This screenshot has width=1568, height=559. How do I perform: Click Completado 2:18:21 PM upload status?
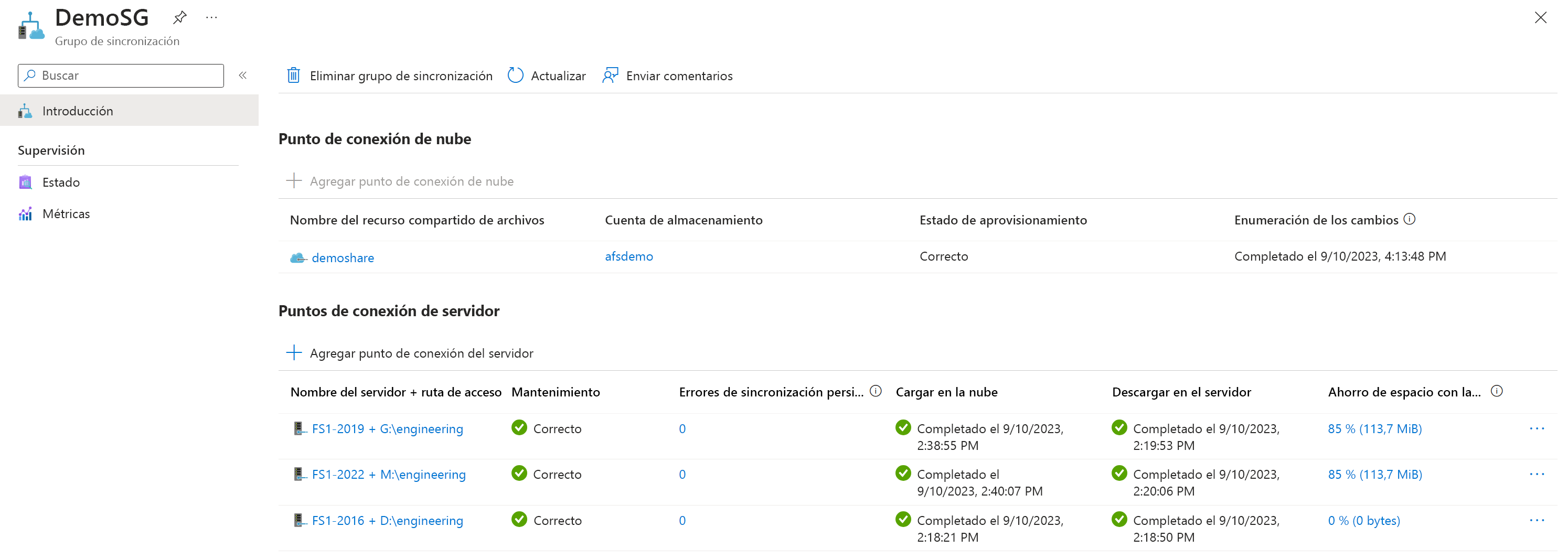990,529
